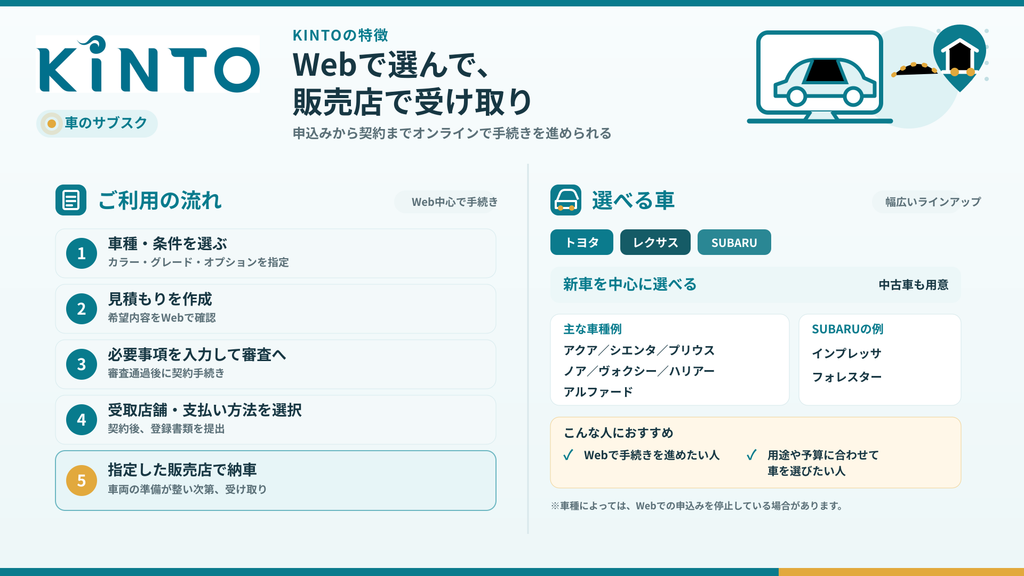Screen dimensions: 1024x576
Task: Click step number 1 circle
Action: pos(82,253)
